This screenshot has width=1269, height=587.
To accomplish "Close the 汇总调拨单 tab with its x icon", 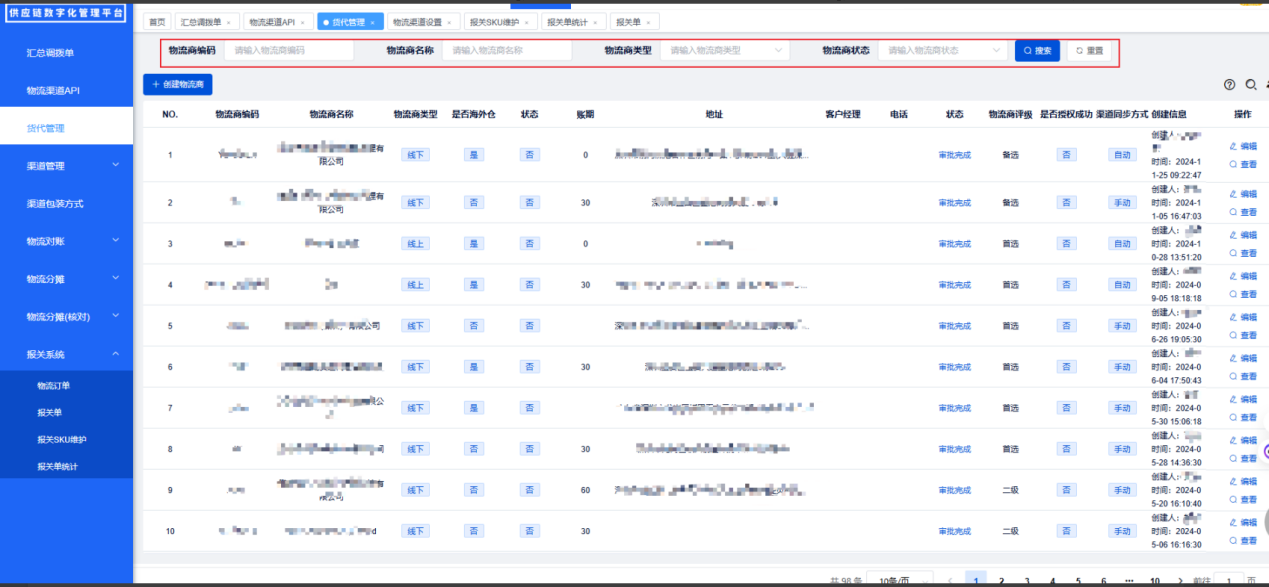I will point(228,22).
